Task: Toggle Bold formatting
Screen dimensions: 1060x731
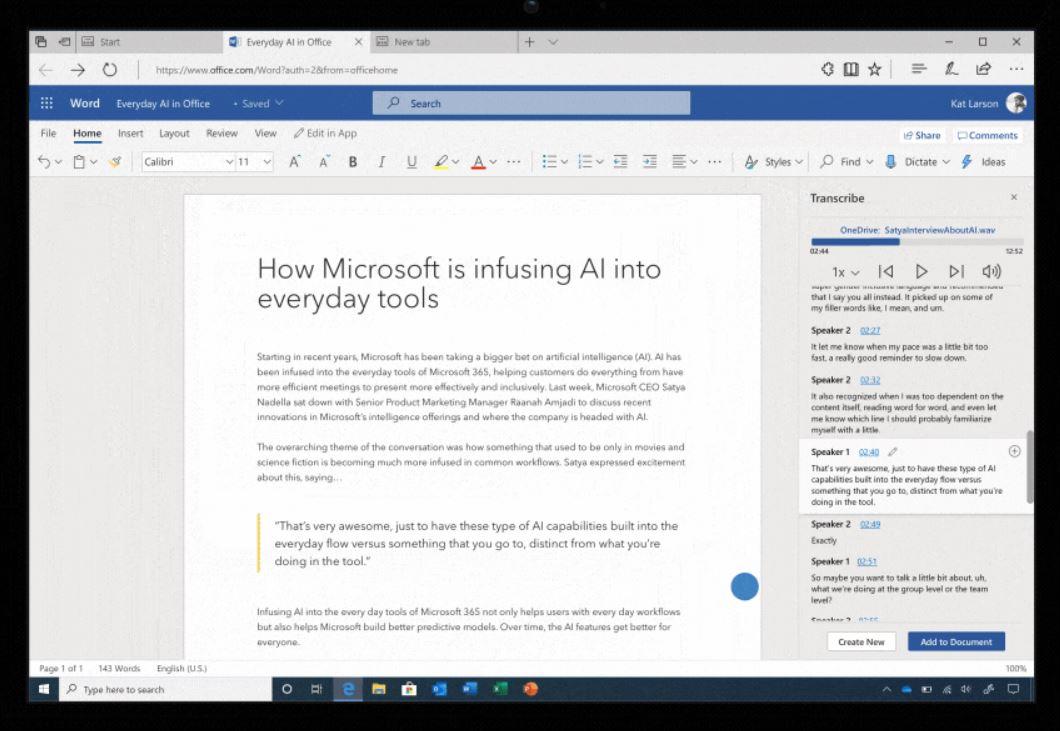Action: point(352,162)
